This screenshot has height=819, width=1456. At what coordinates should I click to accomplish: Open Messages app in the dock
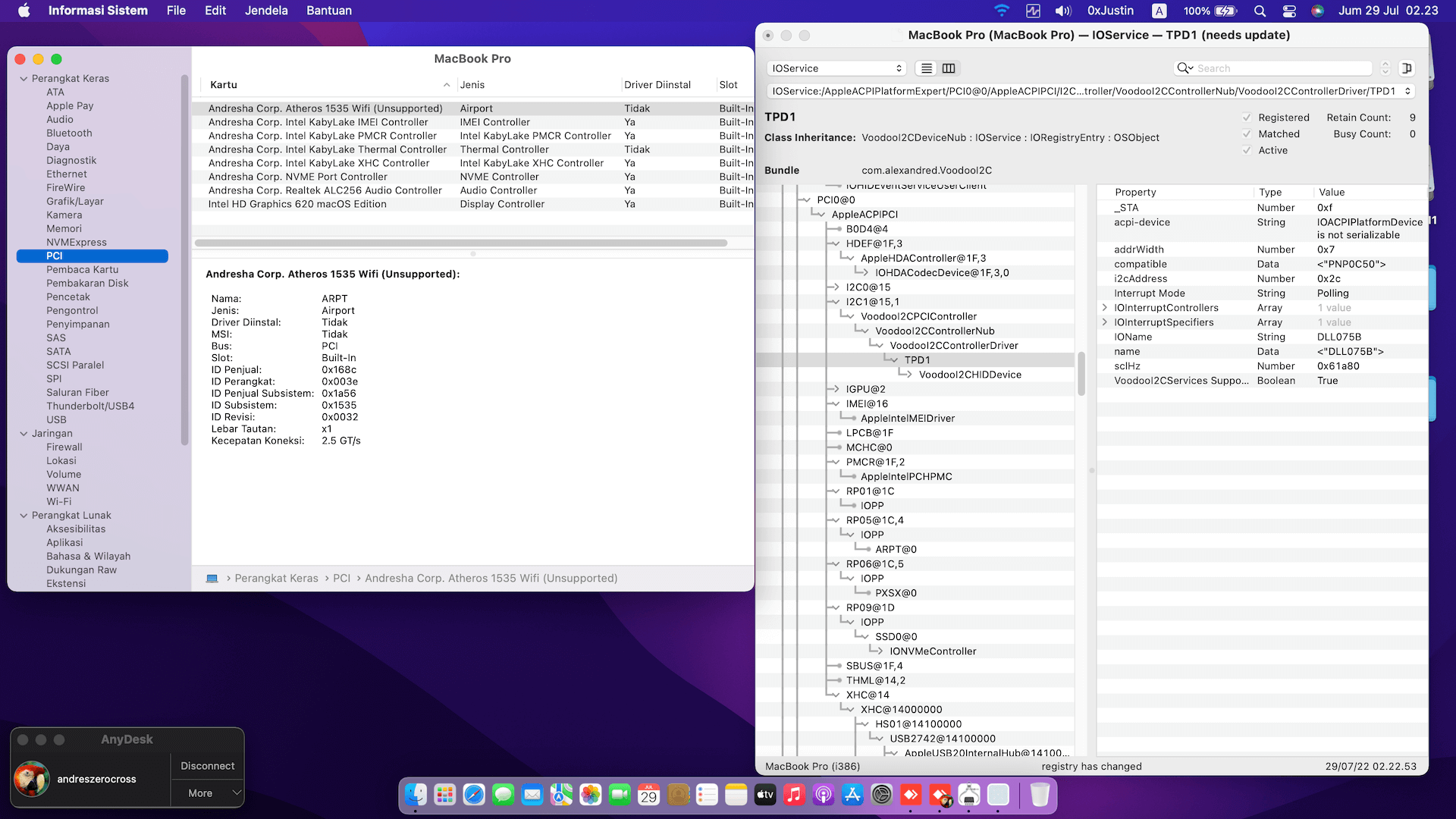coord(504,795)
